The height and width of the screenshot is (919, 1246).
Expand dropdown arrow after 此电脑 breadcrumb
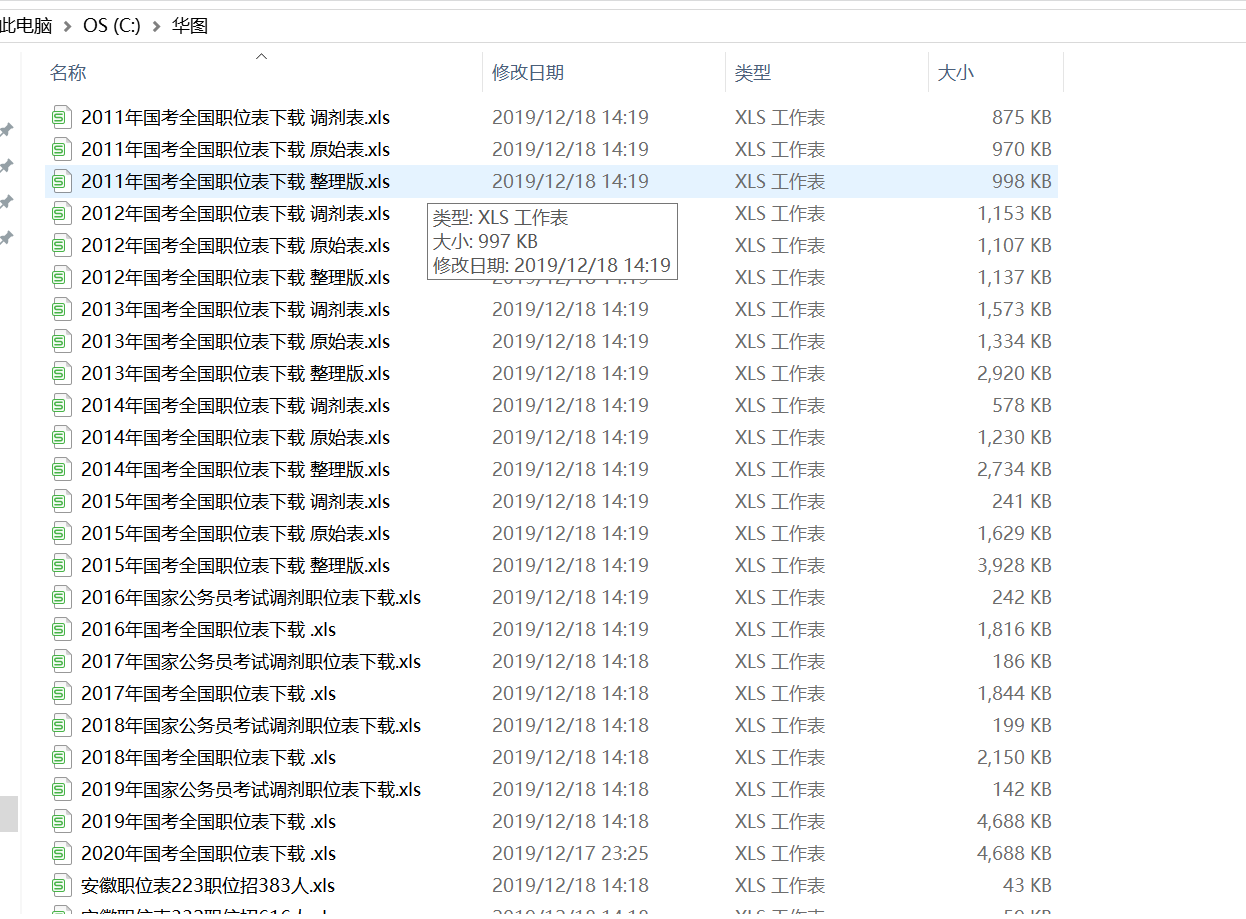click(67, 26)
